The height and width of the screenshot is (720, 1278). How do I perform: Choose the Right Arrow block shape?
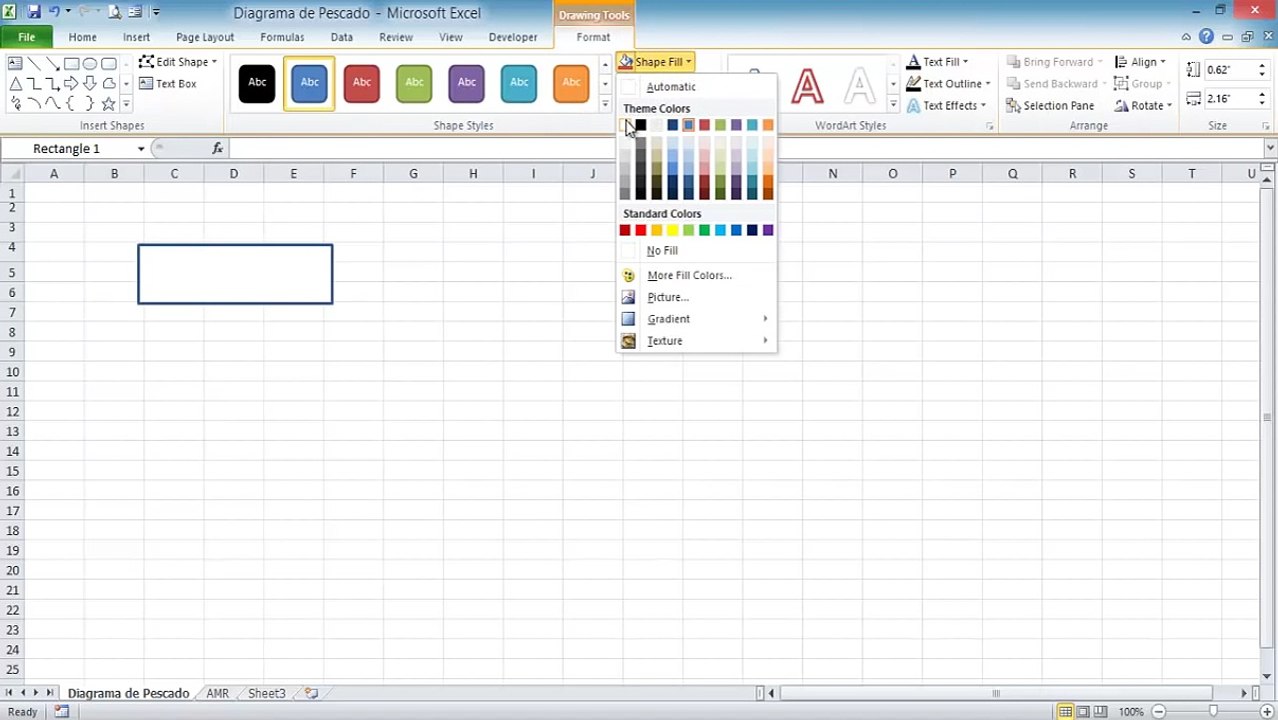pyautogui.click(x=71, y=84)
